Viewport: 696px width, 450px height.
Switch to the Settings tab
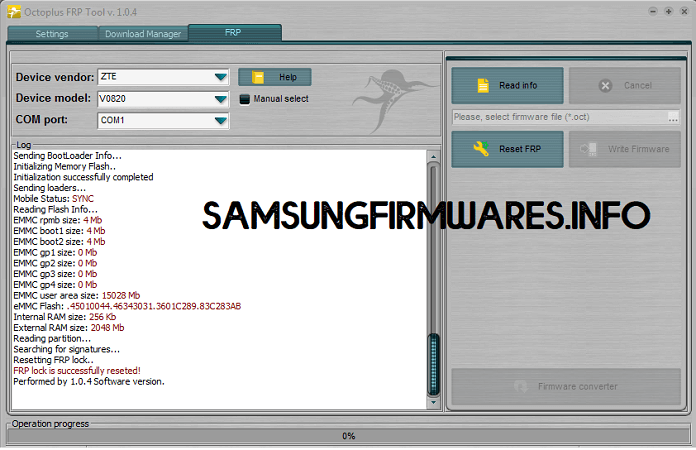[x=52, y=34]
